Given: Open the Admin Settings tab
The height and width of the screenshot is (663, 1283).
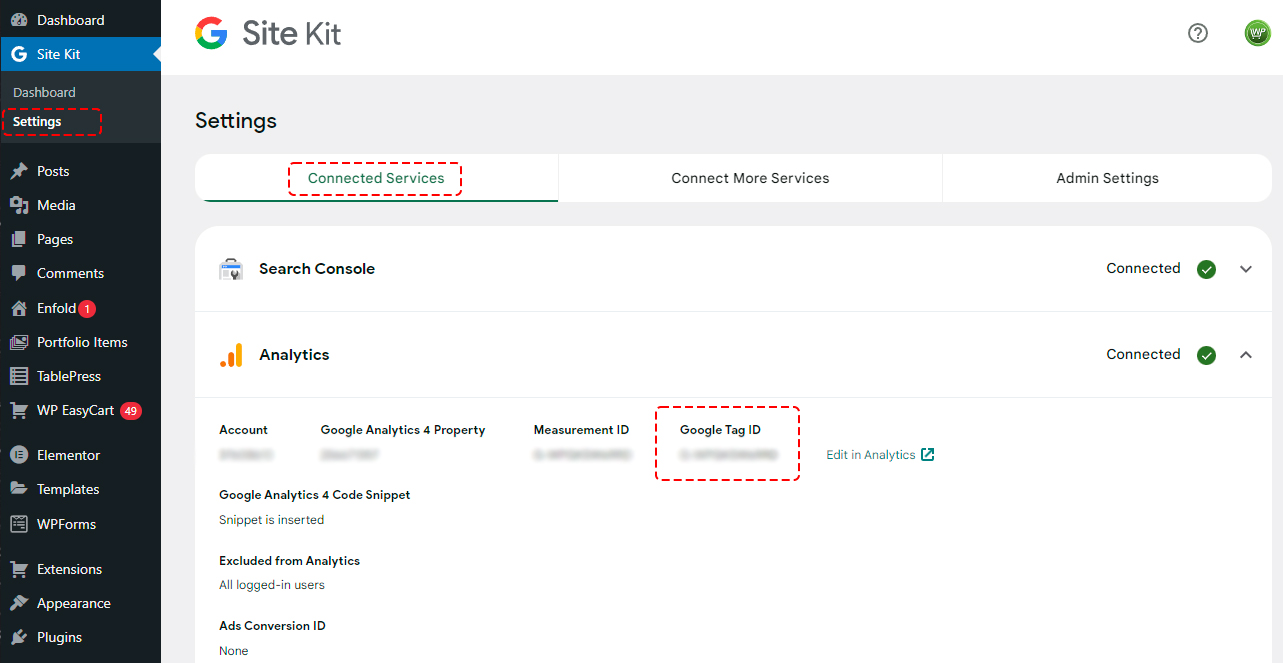Looking at the screenshot, I should (1107, 178).
